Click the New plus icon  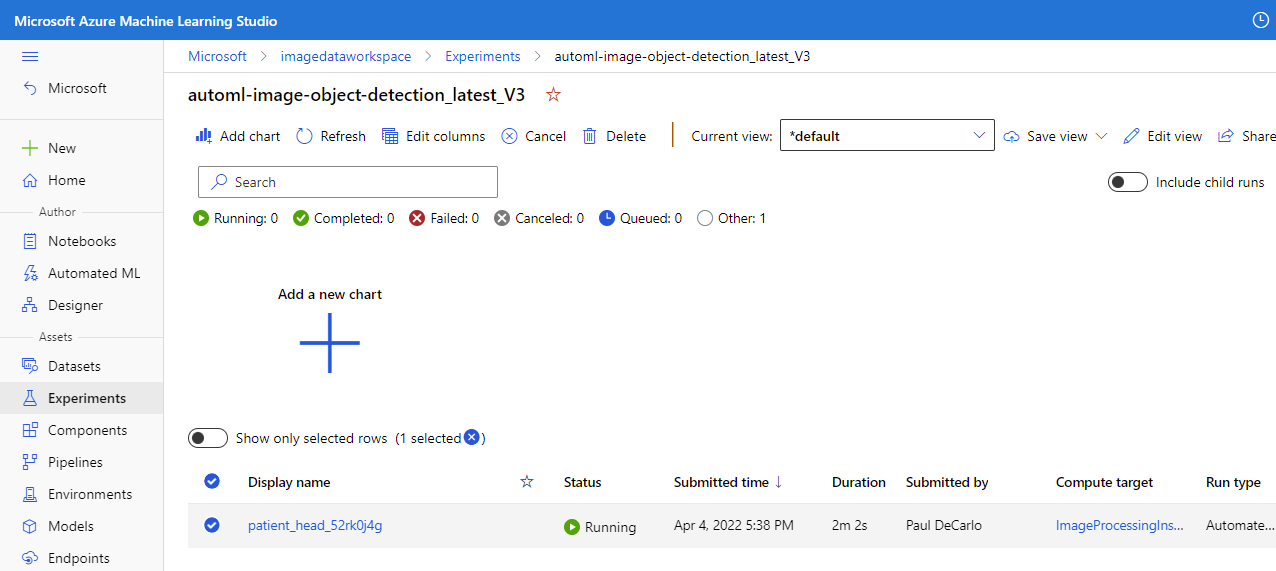pos(30,148)
